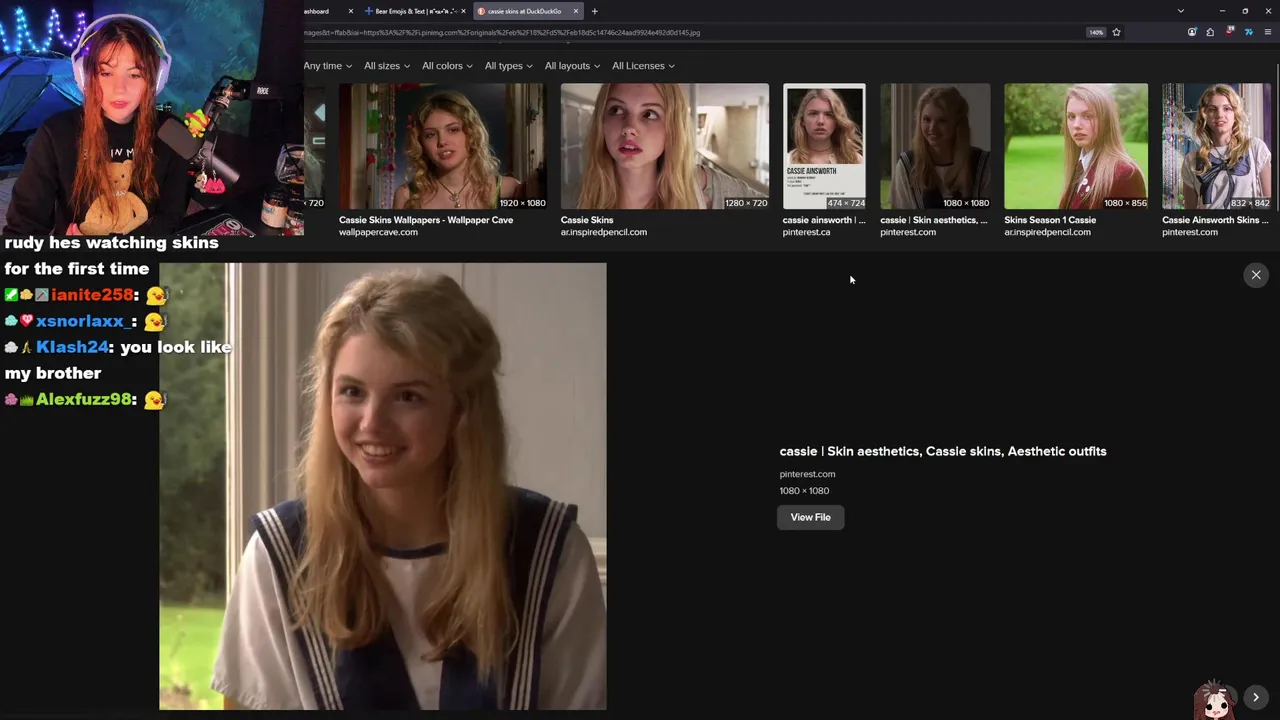Open the Skins Season 1 Cassie title link

pyautogui.click(x=1050, y=220)
